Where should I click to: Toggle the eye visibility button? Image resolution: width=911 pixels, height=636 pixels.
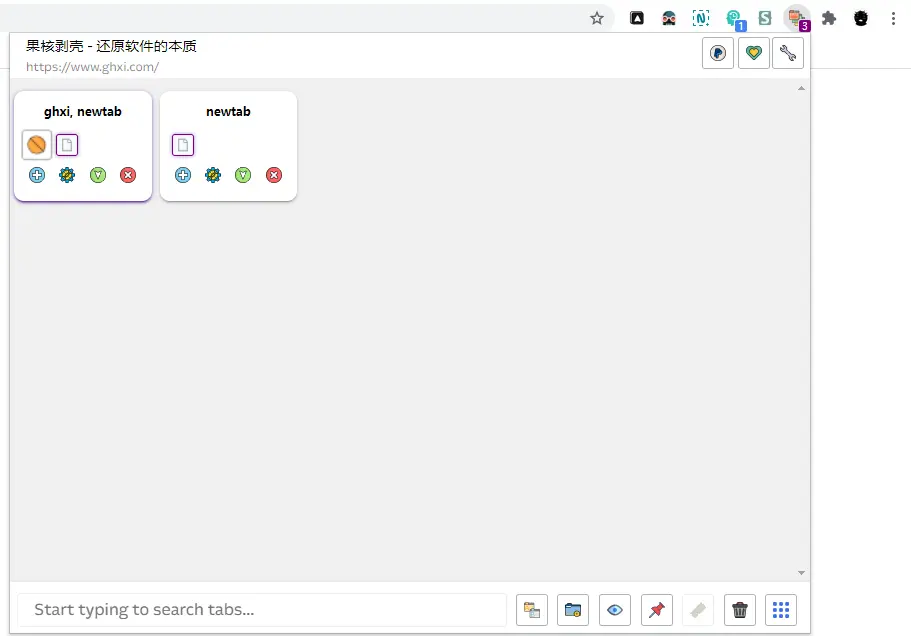click(x=615, y=610)
